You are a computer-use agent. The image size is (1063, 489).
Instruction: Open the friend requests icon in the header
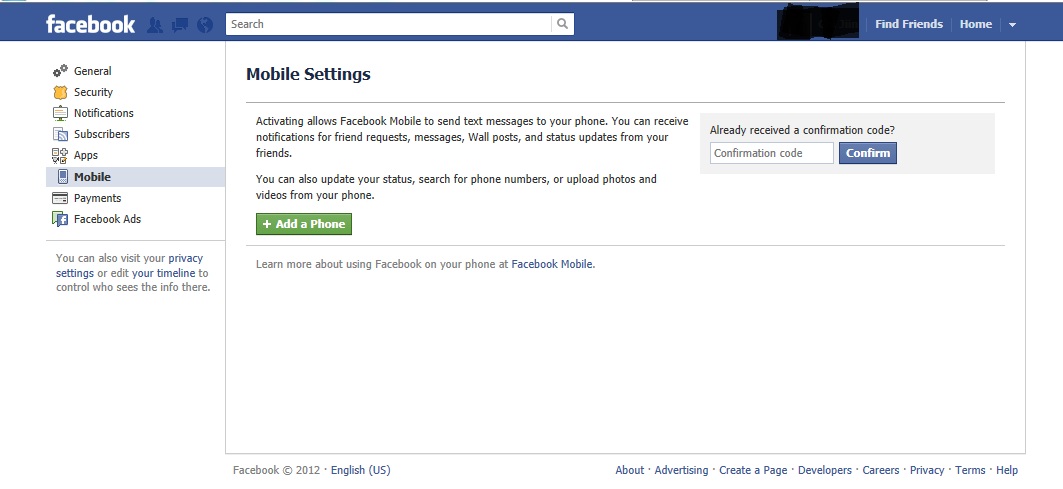click(x=155, y=25)
